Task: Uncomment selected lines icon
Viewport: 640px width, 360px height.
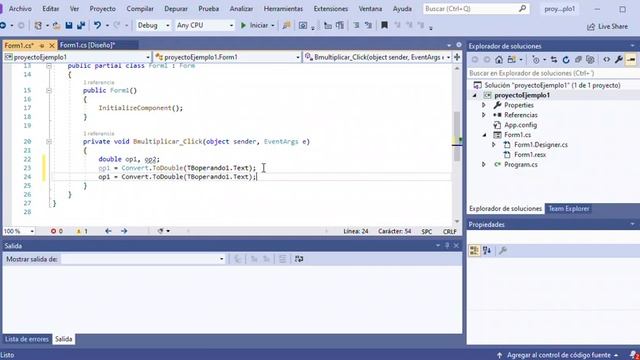Action: click(x=368, y=25)
